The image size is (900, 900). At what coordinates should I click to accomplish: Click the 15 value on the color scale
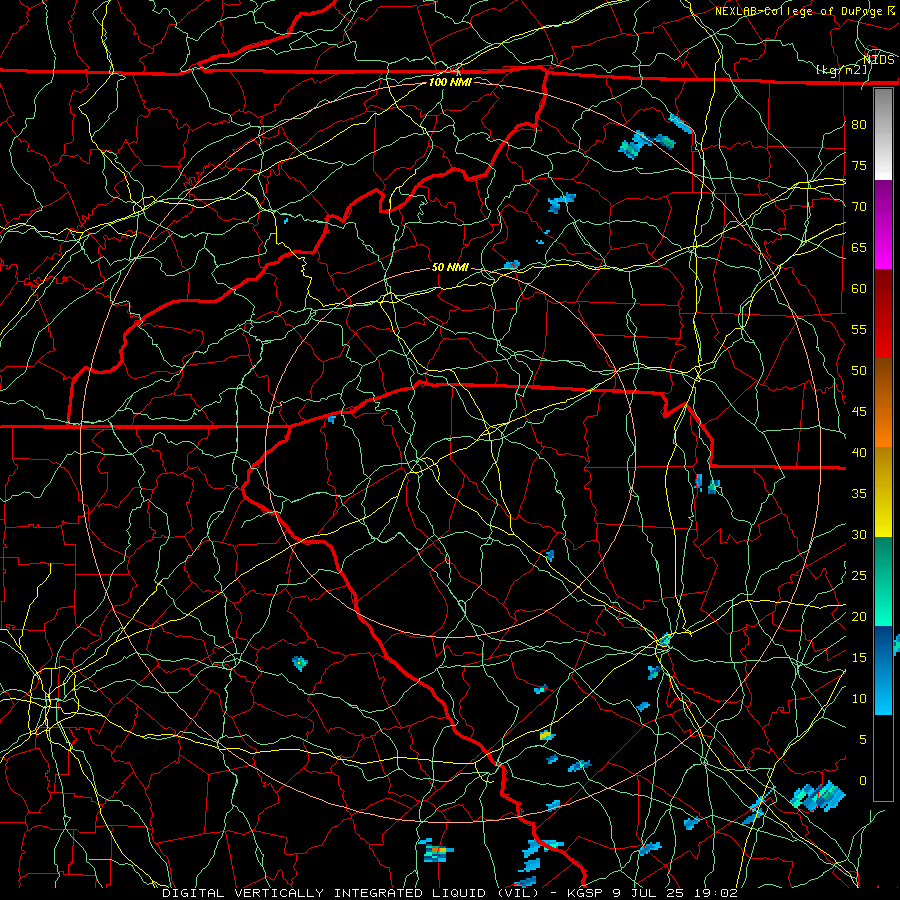click(859, 658)
